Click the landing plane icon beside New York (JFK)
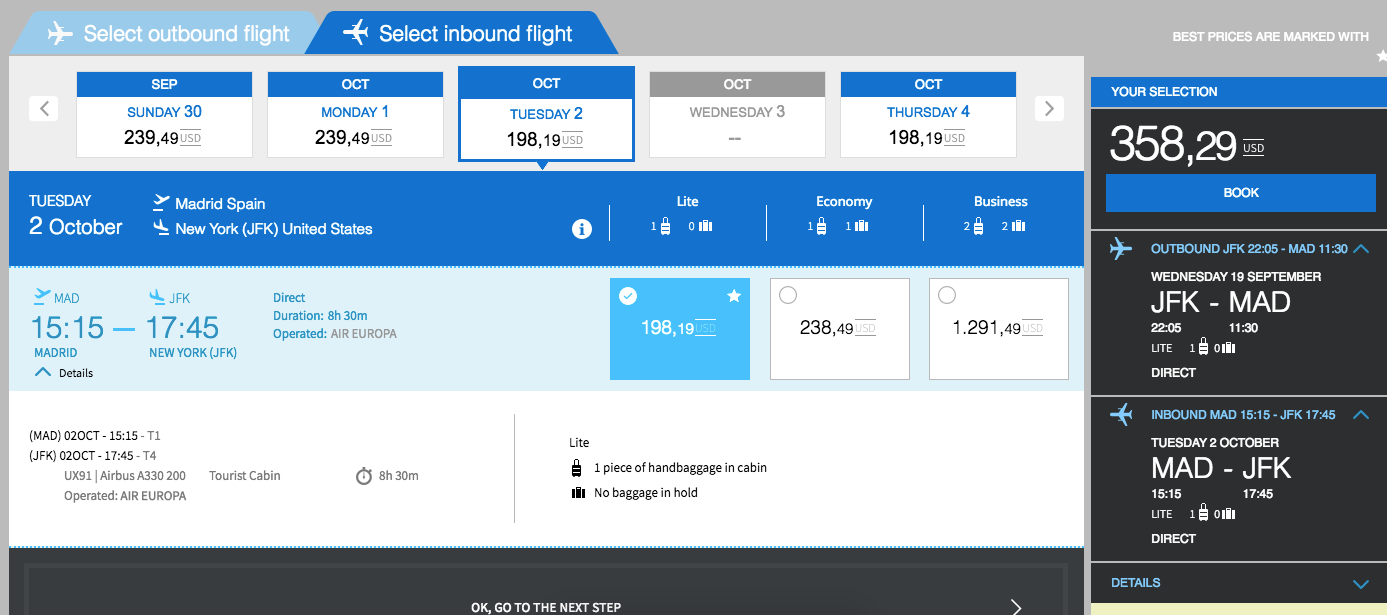The image size is (1387, 615). 161,228
